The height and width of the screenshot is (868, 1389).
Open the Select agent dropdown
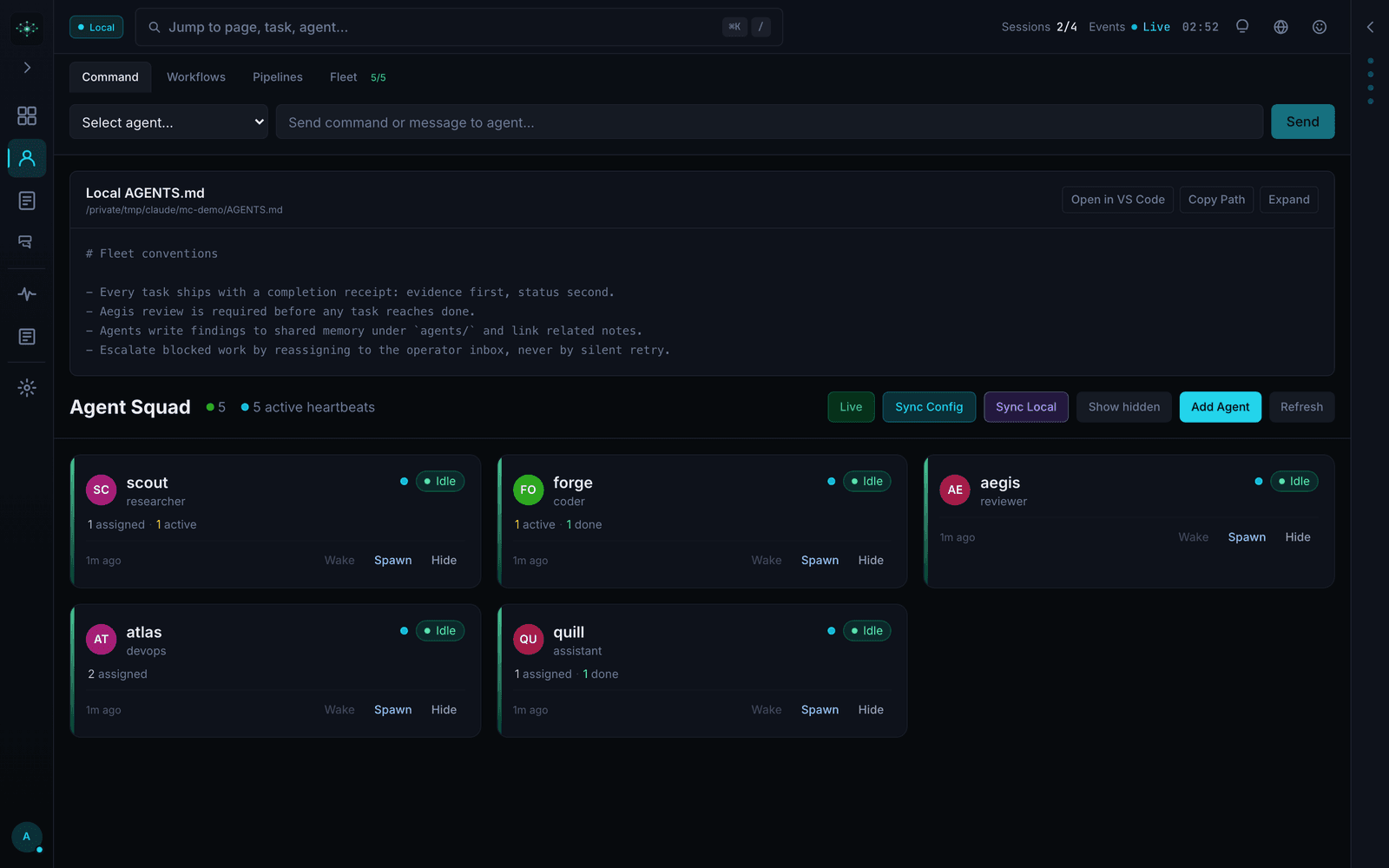[169, 122]
